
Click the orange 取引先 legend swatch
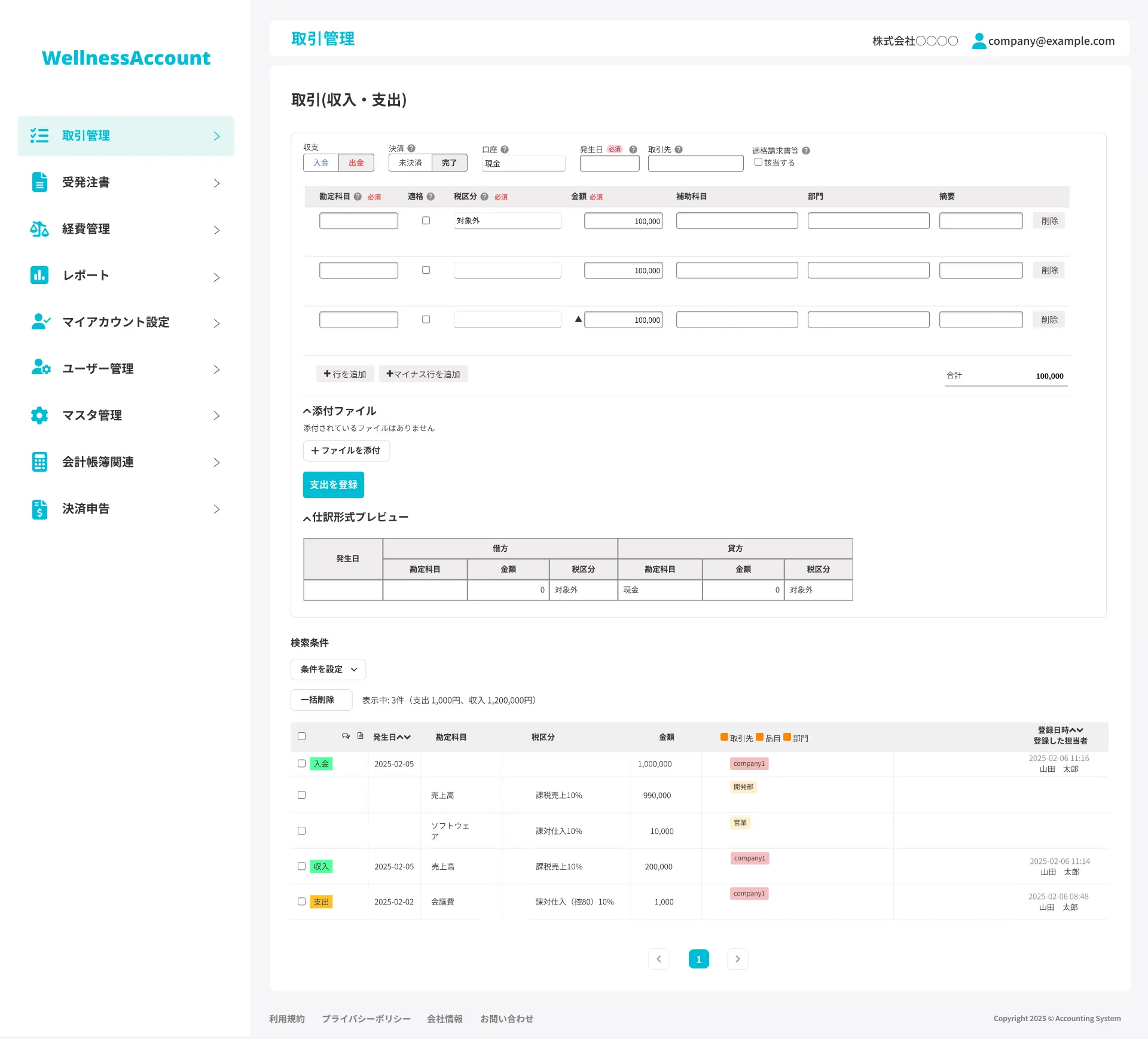pos(724,737)
